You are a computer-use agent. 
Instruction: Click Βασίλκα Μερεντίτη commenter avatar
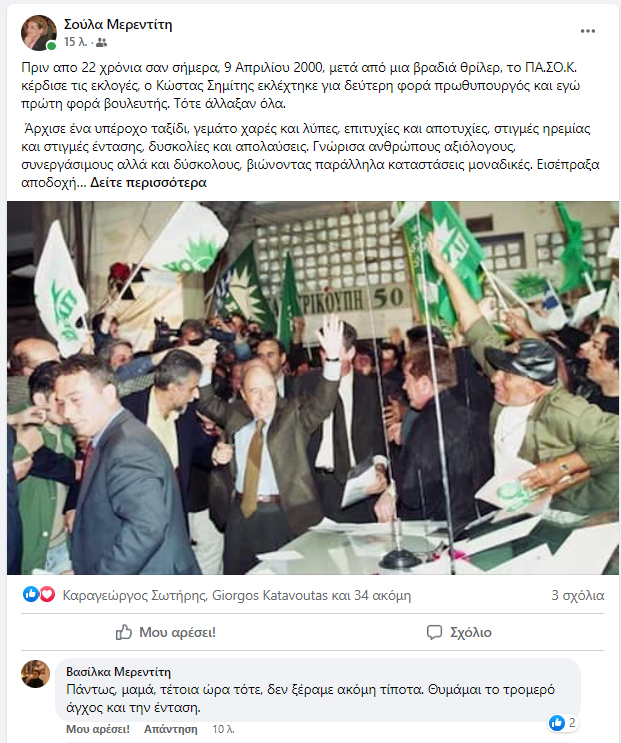(x=36, y=673)
